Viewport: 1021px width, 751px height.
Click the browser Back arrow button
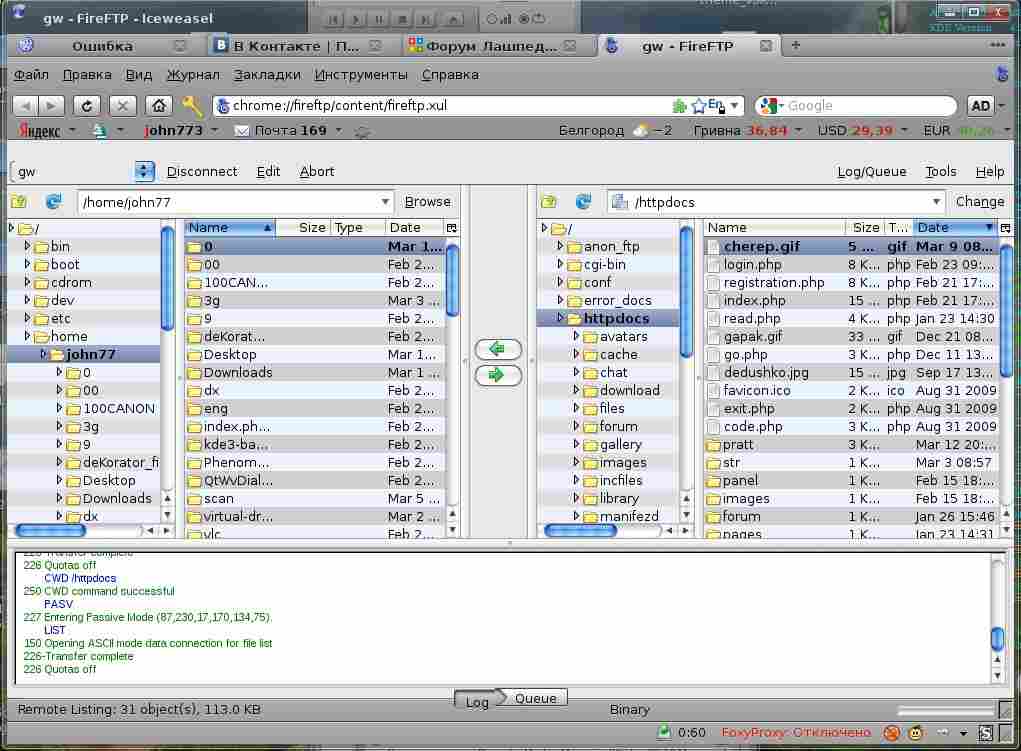25,106
